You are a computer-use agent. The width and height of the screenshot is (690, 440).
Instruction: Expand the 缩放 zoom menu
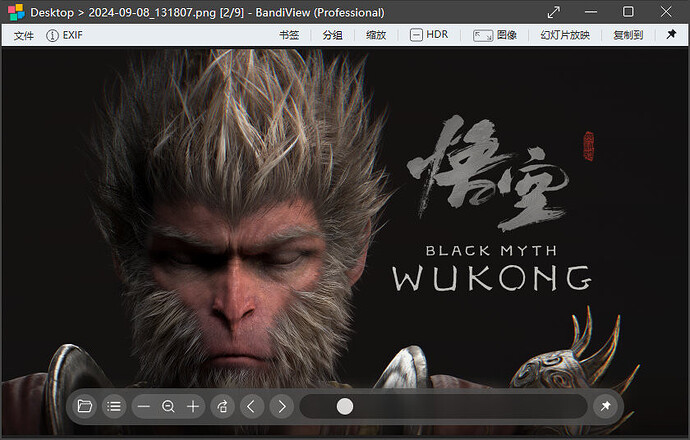pos(376,34)
